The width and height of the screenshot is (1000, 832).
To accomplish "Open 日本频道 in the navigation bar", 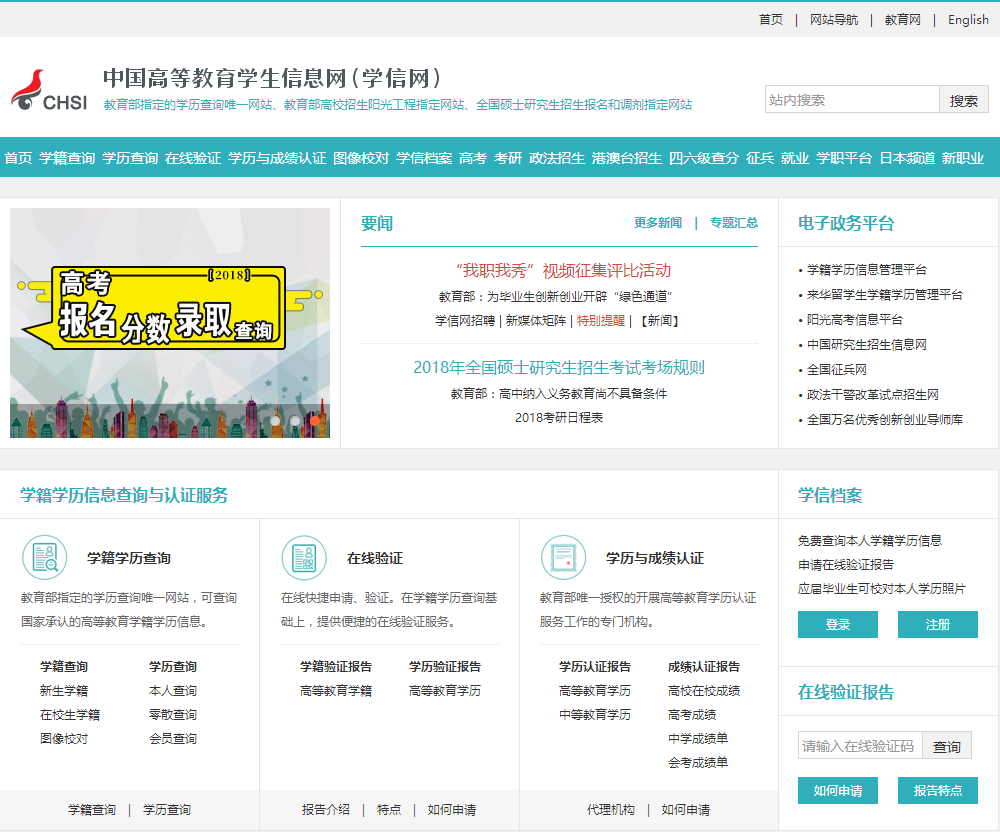I will [907, 158].
